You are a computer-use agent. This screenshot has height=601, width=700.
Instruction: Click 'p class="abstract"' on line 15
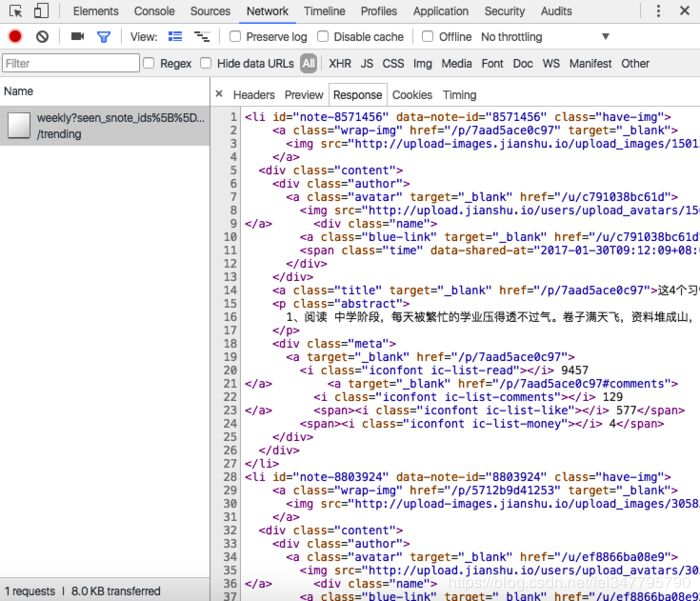[341, 304]
